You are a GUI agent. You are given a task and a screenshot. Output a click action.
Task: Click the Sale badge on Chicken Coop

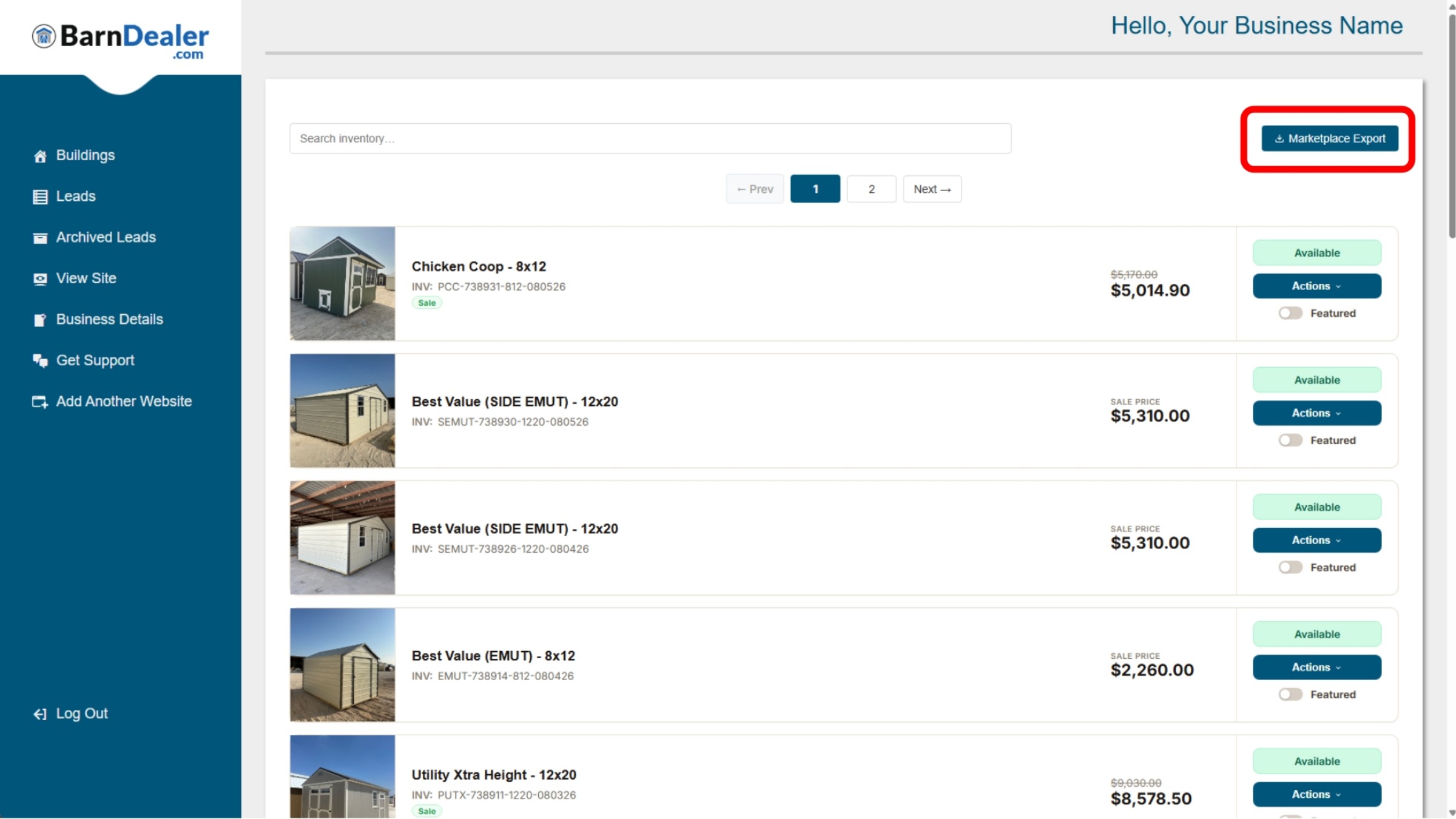click(427, 303)
